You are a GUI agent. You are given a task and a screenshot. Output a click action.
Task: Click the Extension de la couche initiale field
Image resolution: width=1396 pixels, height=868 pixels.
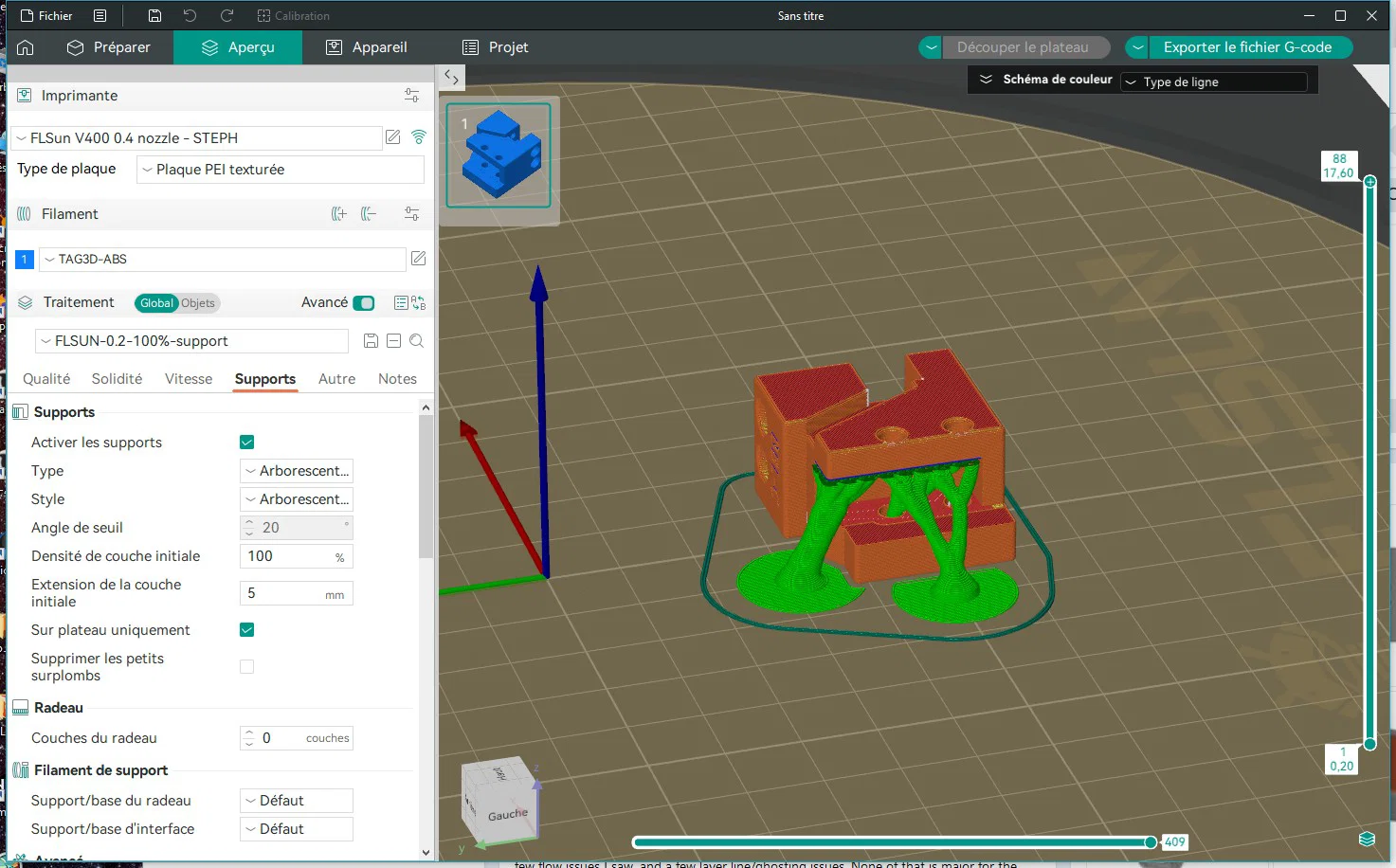tap(297, 593)
